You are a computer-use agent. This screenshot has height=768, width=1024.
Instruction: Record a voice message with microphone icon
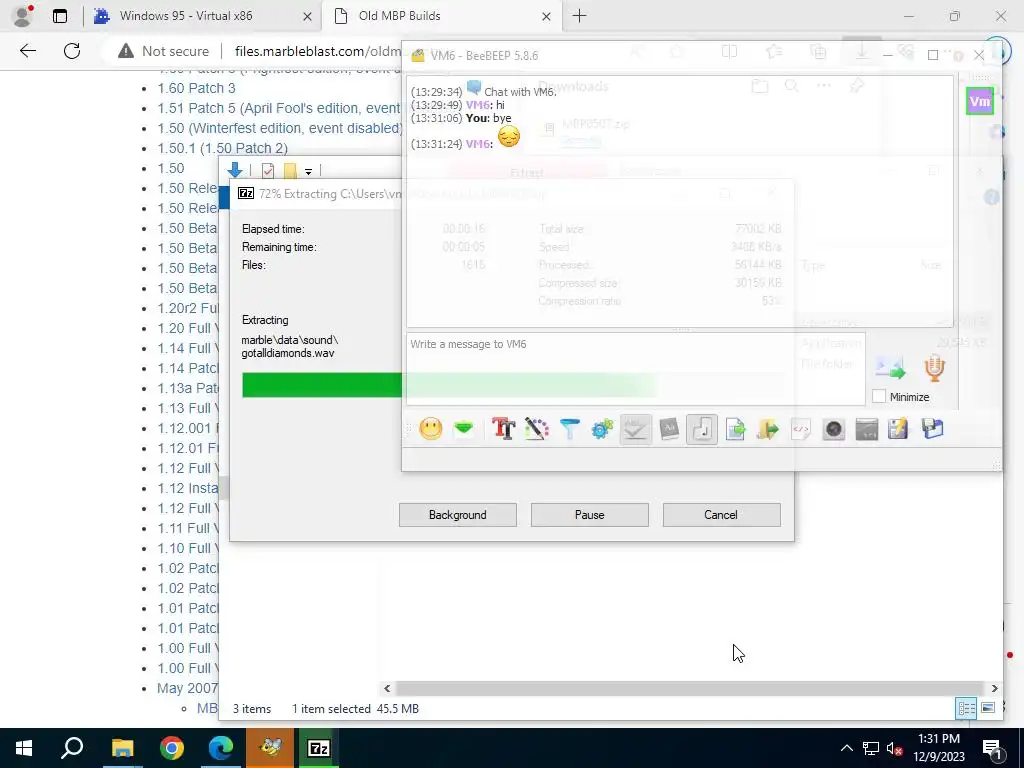point(935,368)
